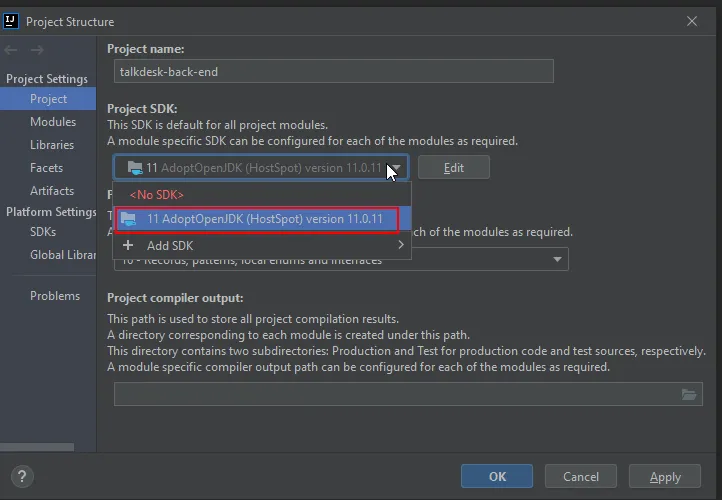Click the Apply button
The width and height of the screenshot is (722, 500).
click(665, 476)
